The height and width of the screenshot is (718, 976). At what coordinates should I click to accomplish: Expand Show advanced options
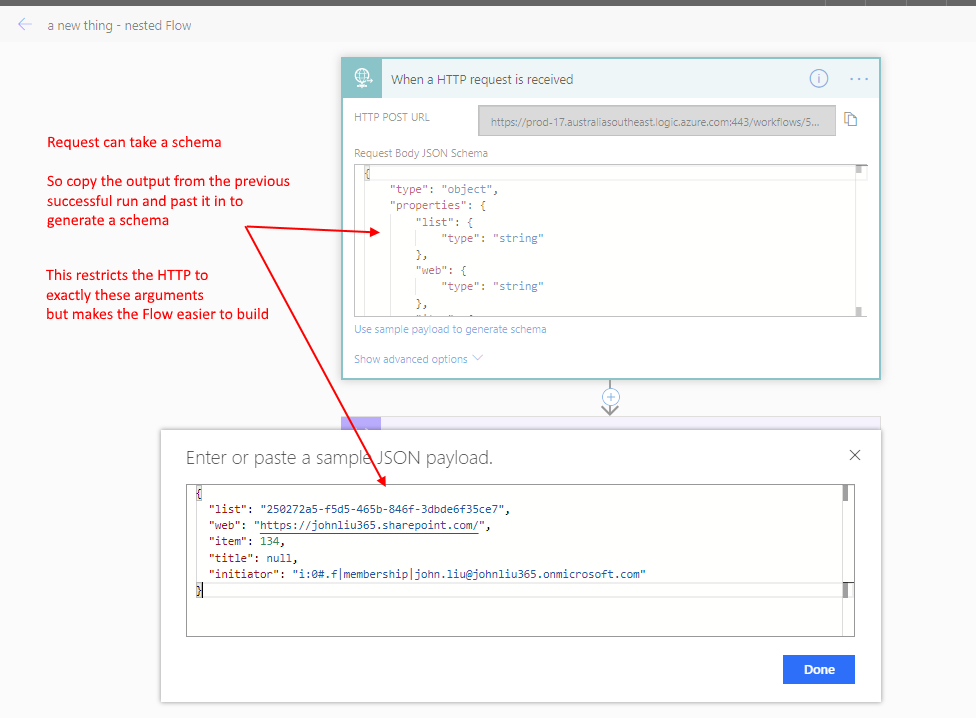(x=418, y=359)
